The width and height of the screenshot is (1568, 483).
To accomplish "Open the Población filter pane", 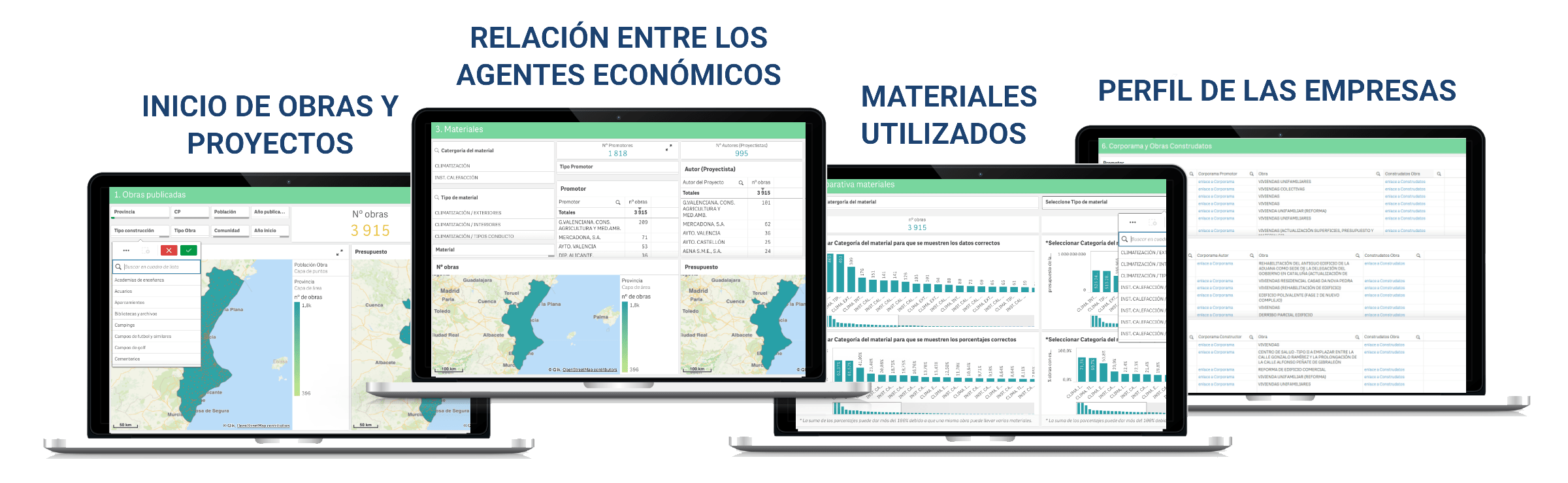I will click(231, 212).
